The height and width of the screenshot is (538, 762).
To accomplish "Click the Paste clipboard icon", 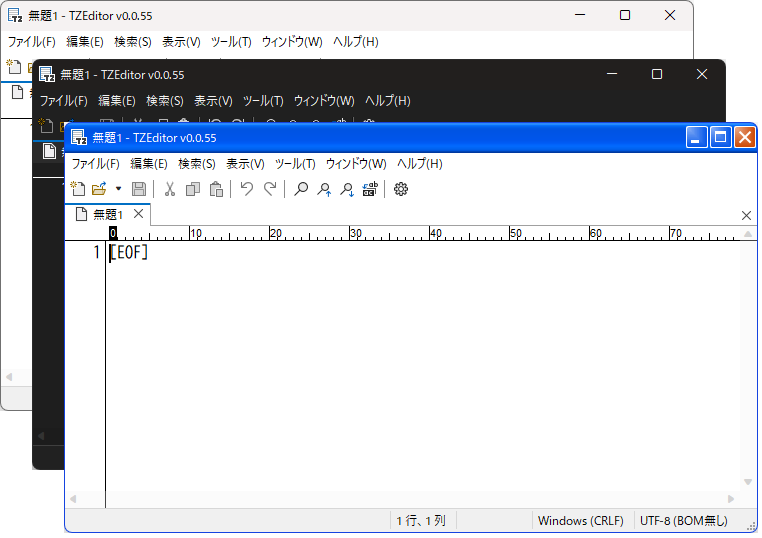I will (x=216, y=189).
